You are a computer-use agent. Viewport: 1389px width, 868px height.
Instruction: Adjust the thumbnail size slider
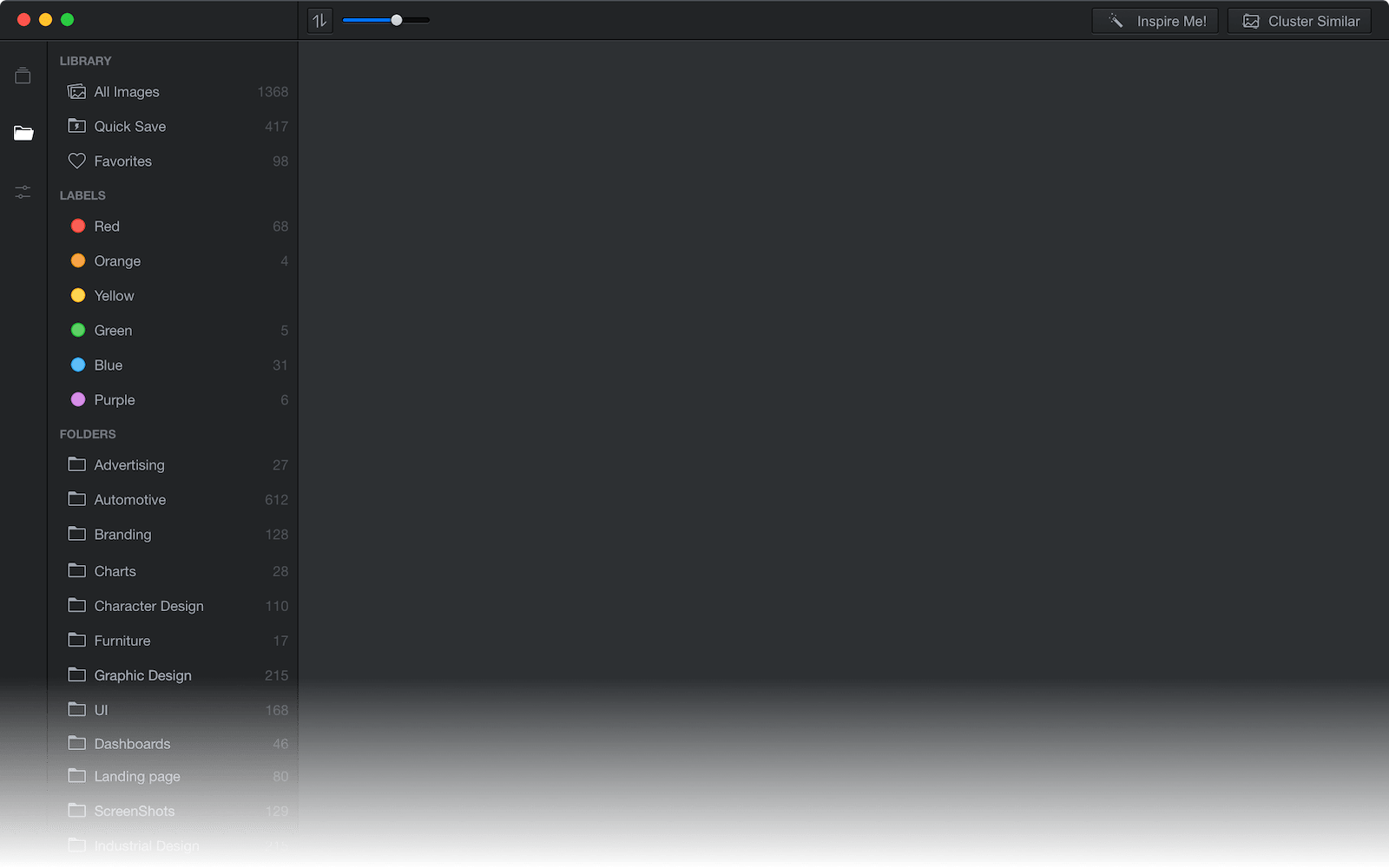(x=396, y=20)
